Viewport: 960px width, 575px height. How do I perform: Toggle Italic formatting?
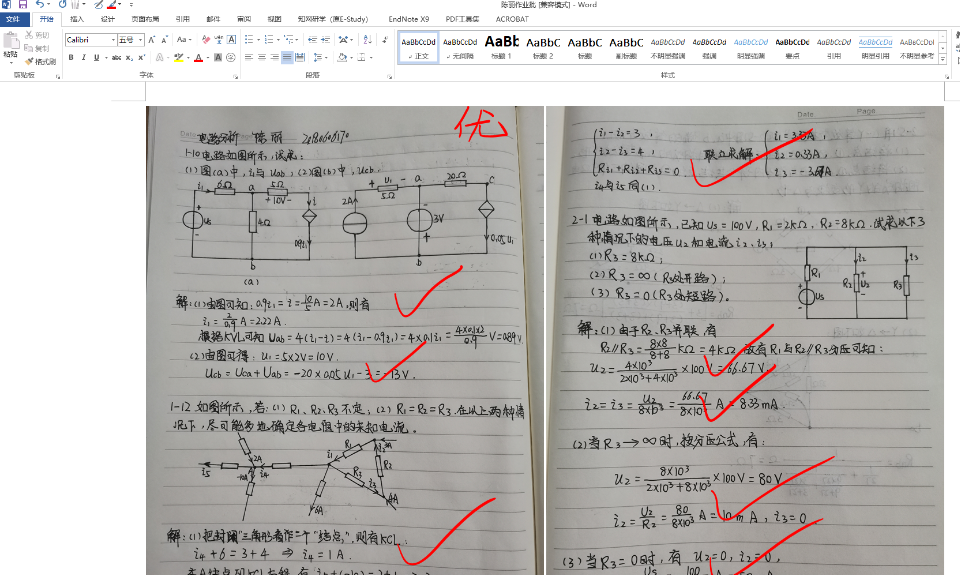[x=83, y=58]
